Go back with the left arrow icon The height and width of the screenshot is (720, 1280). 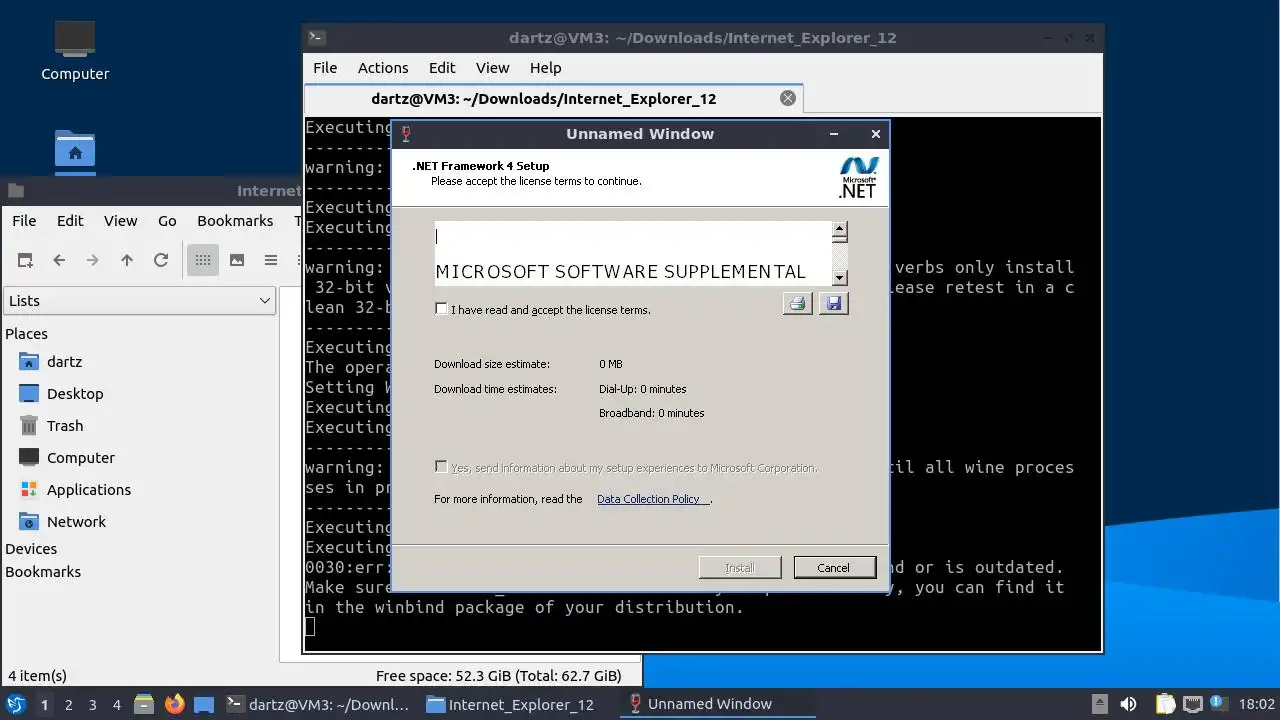(59, 260)
